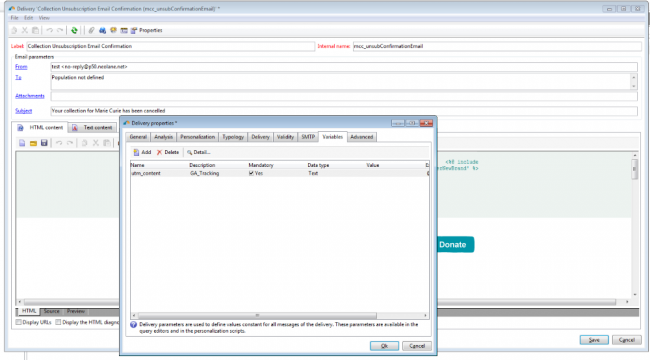The height and width of the screenshot is (360, 650).
Task: Enable the Display the HTML diagnostic checkbox
Action: point(58,322)
